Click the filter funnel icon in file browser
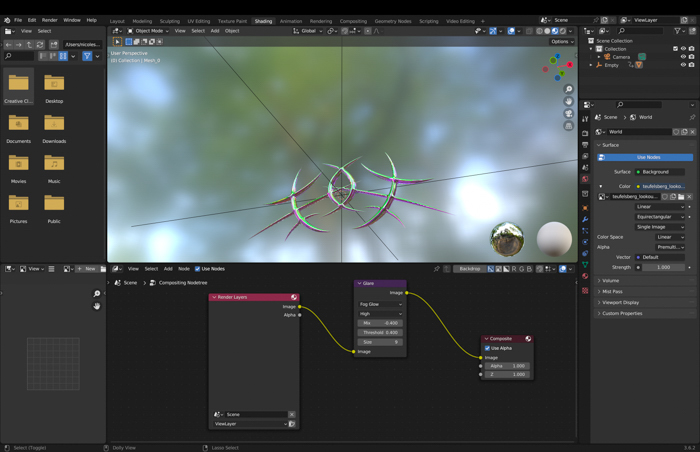 [87, 56]
